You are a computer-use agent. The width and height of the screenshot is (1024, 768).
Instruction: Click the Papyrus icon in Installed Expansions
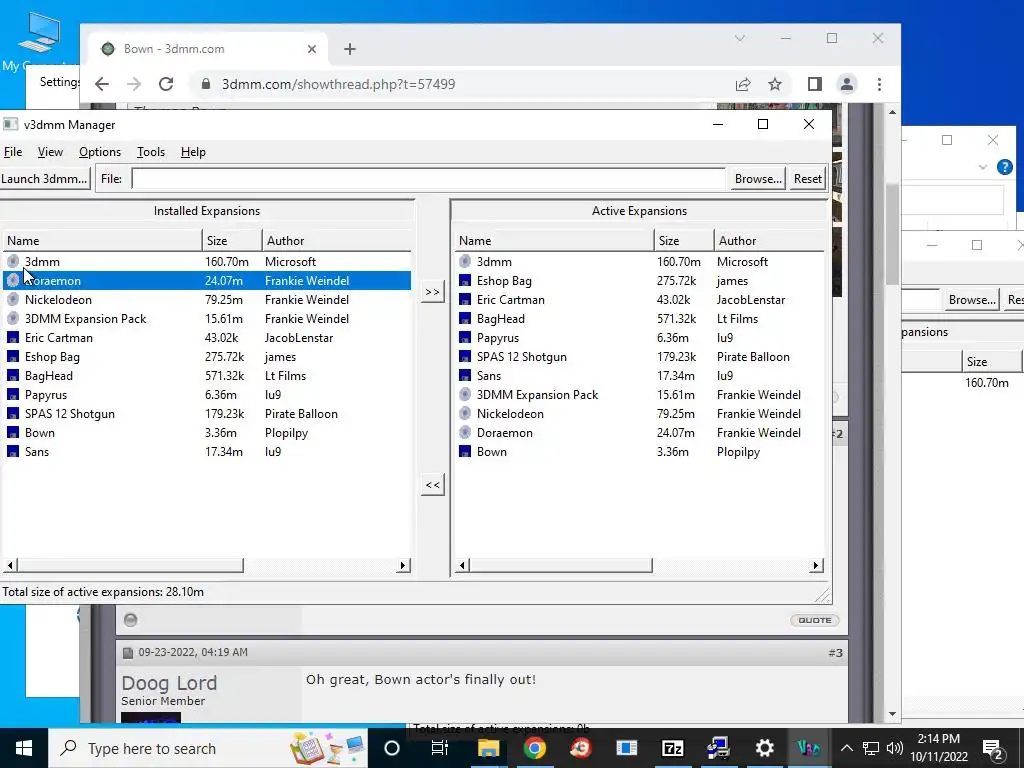pyautogui.click(x=12, y=394)
